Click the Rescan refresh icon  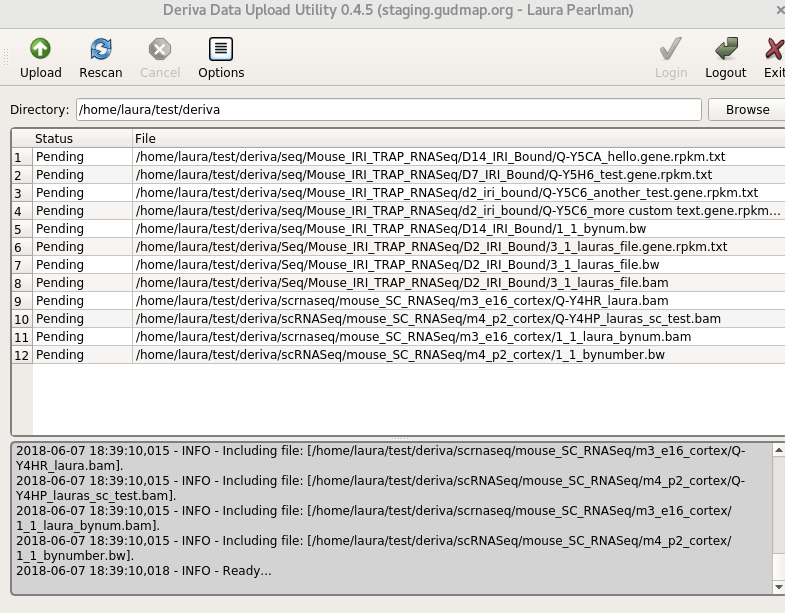(x=101, y=49)
